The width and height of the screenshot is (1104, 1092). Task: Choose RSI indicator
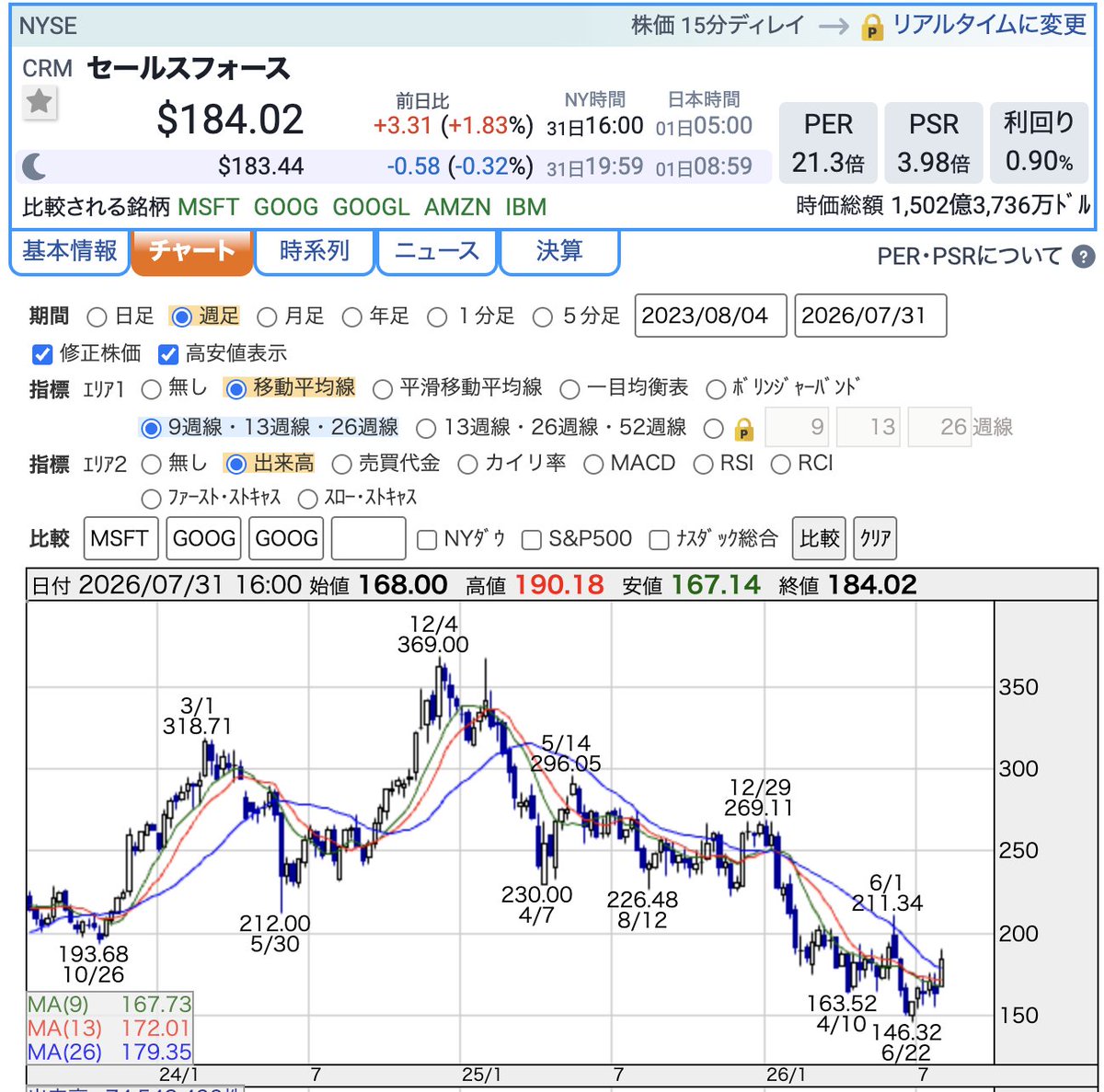(x=703, y=465)
